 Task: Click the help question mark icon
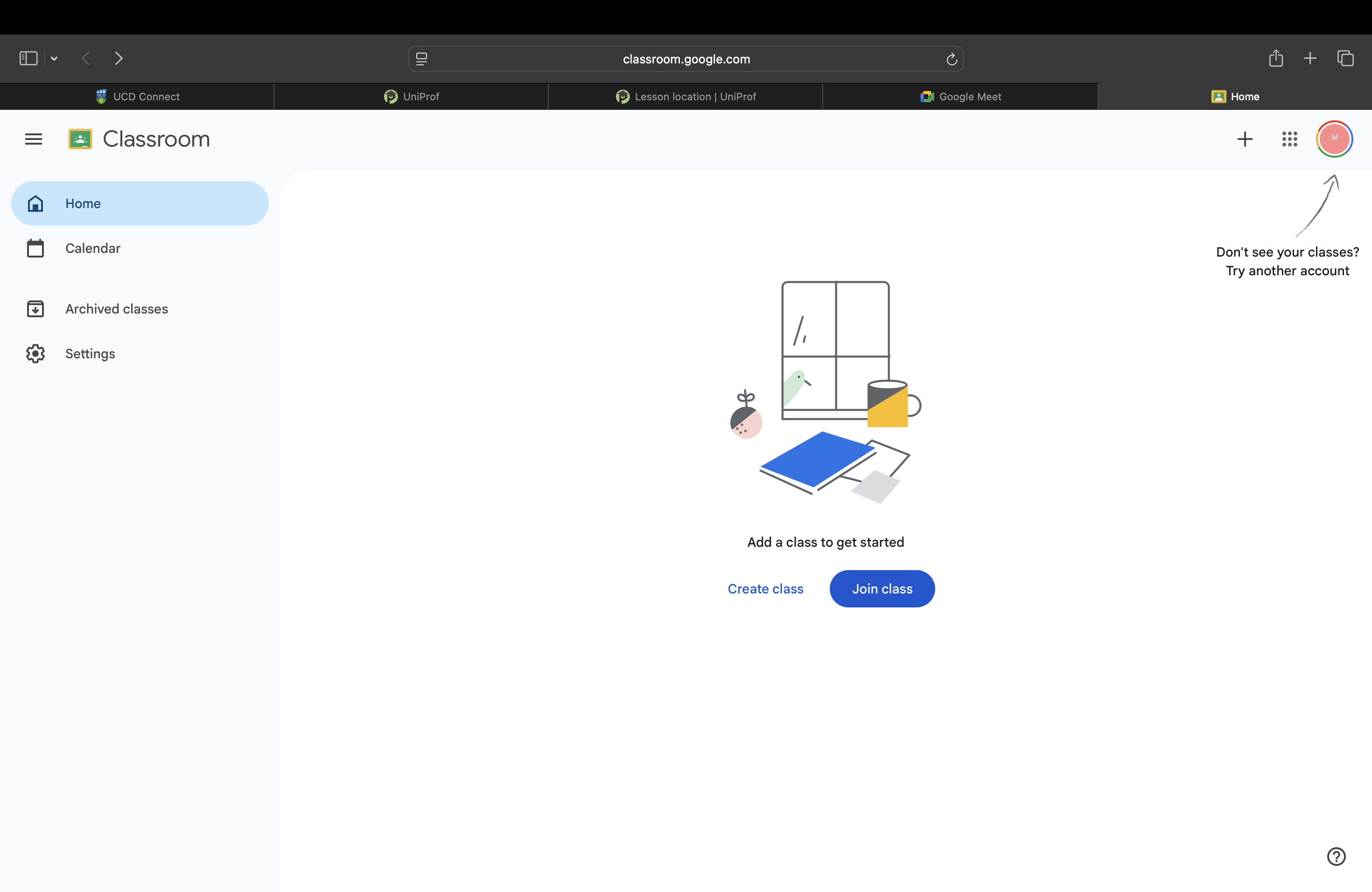pos(1336,856)
